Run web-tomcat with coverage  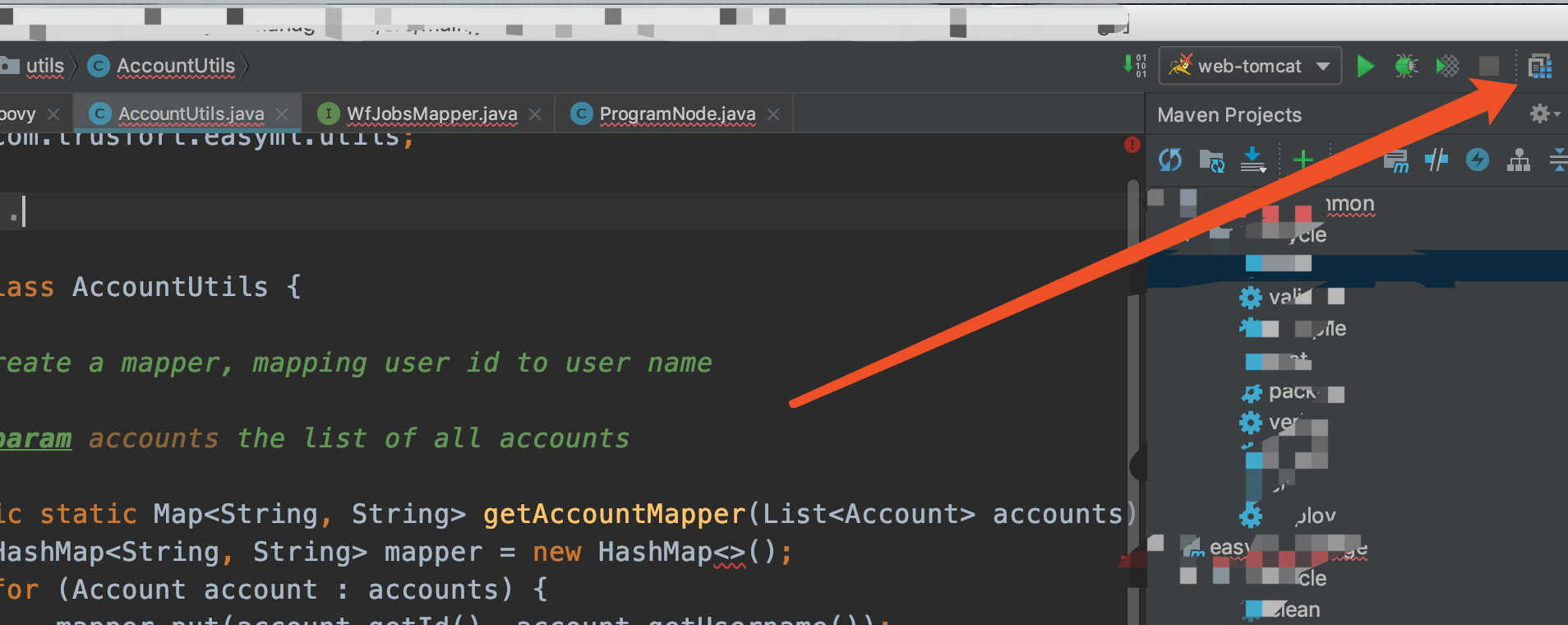pyautogui.click(x=1447, y=66)
